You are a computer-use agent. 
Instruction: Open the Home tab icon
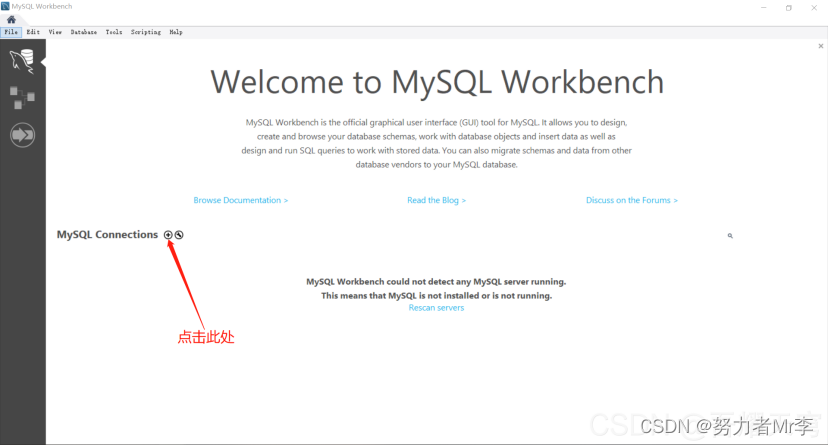tap(11, 20)
